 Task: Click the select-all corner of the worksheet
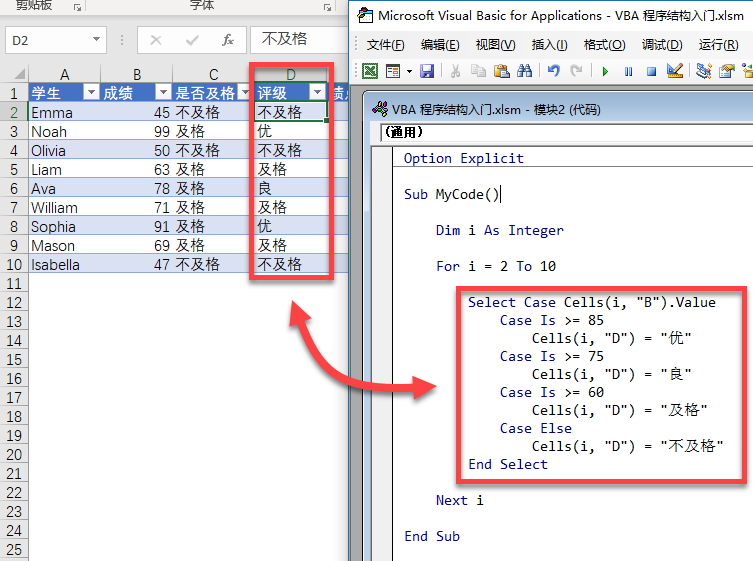[14, 75]
